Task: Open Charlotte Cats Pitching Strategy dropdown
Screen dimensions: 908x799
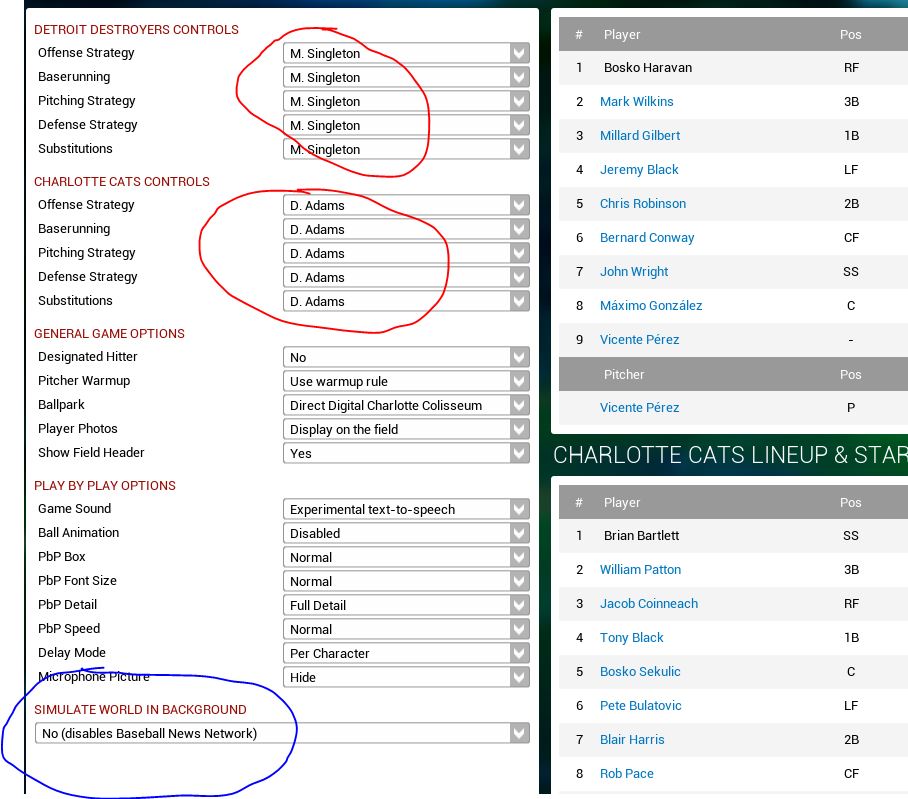Action: click(x=406, y=254)
